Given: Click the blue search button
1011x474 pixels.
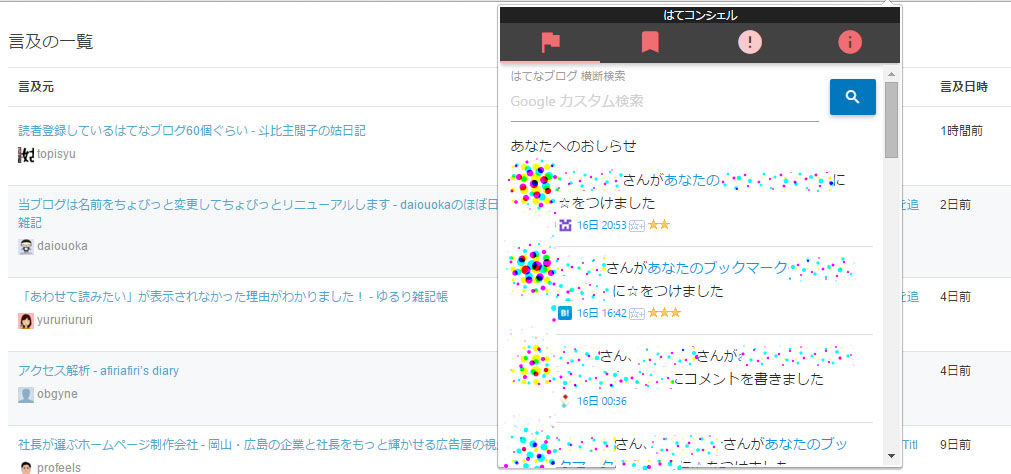Looking at the screenshot, I should (852, 97).
